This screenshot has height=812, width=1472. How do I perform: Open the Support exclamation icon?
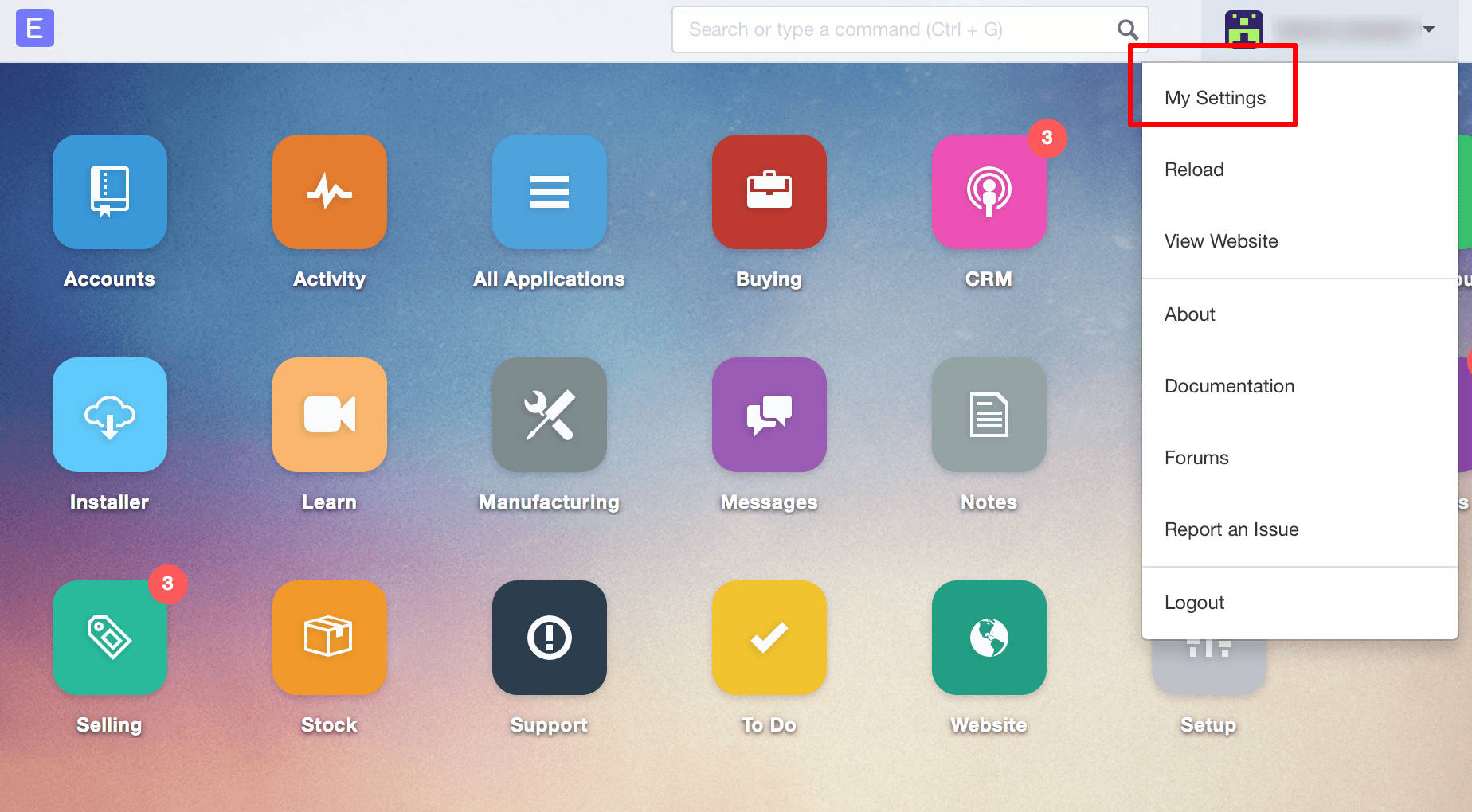click(550, 638)
